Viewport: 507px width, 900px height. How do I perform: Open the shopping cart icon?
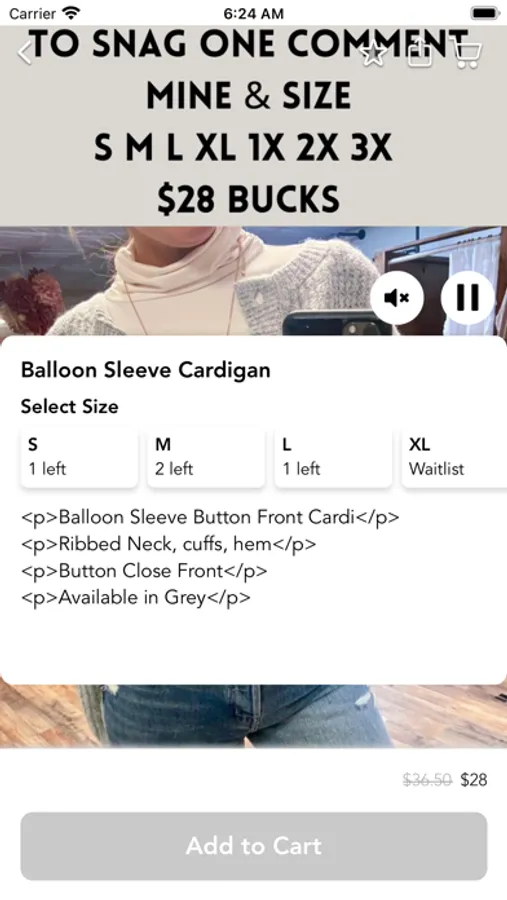click(x=467, y=55)
